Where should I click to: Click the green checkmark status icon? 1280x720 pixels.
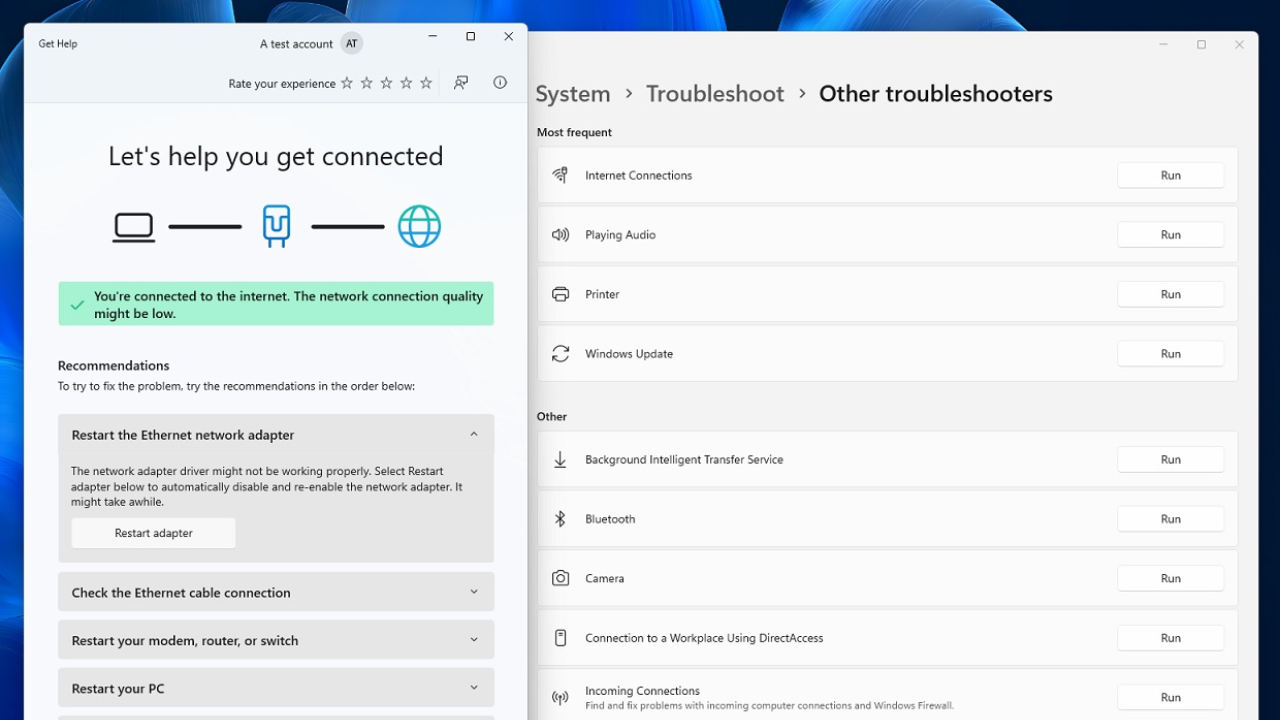click(x=77, y=304)
